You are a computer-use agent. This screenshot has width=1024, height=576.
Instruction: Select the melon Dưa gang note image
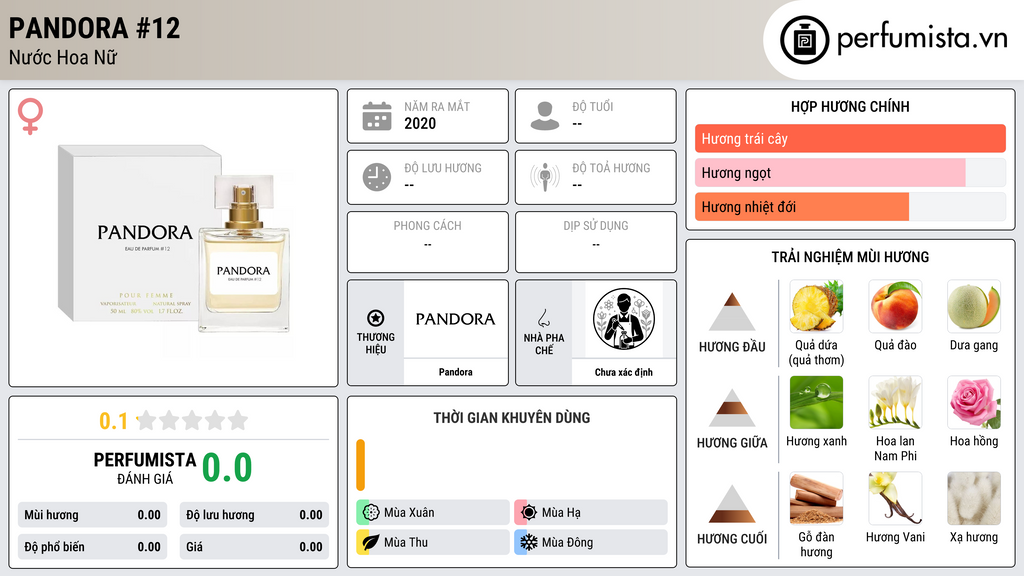coord(974,306)
